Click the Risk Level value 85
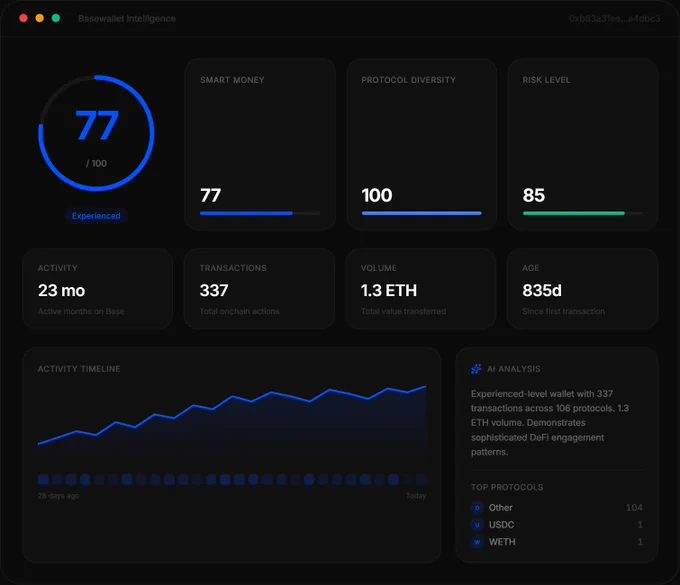Screen dimensions: 680x585 click(534, 195)
